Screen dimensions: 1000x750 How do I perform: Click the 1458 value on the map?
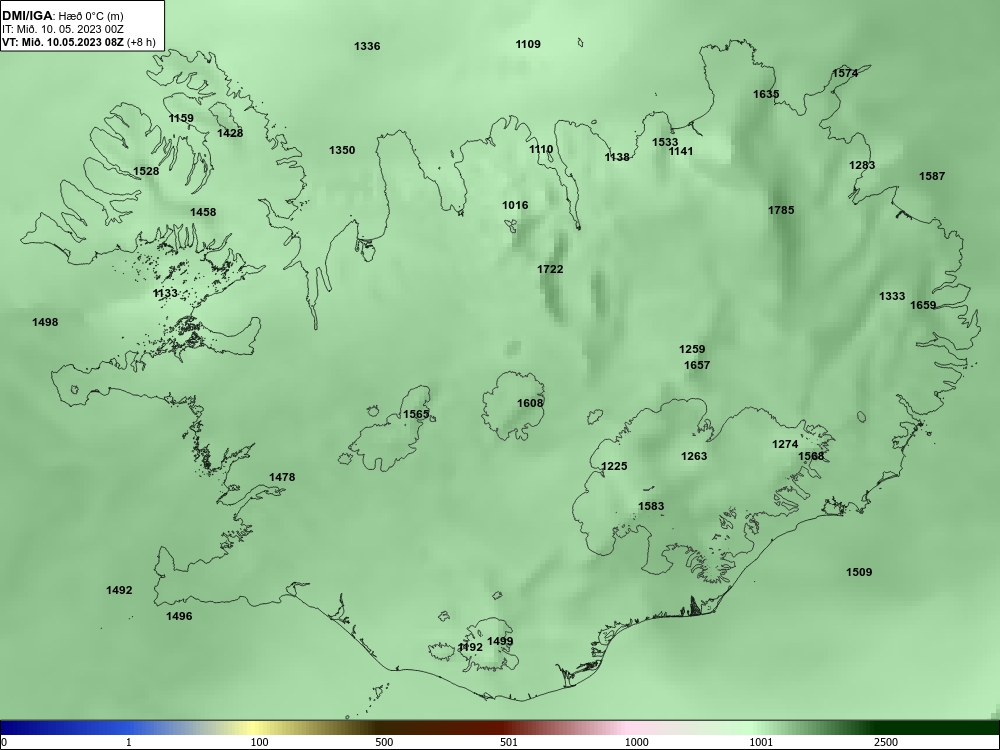[x=203, y=212]
